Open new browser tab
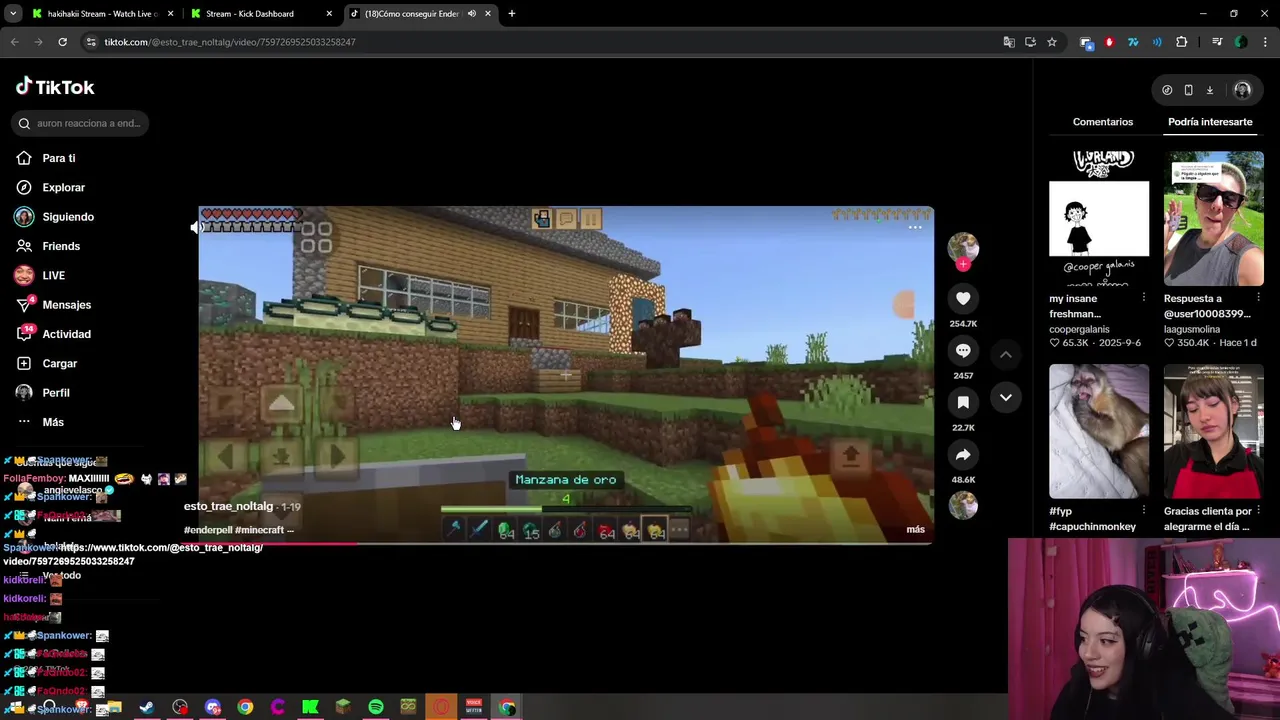The width and height of the screenshot is (1280, 720). coord(511,14)
